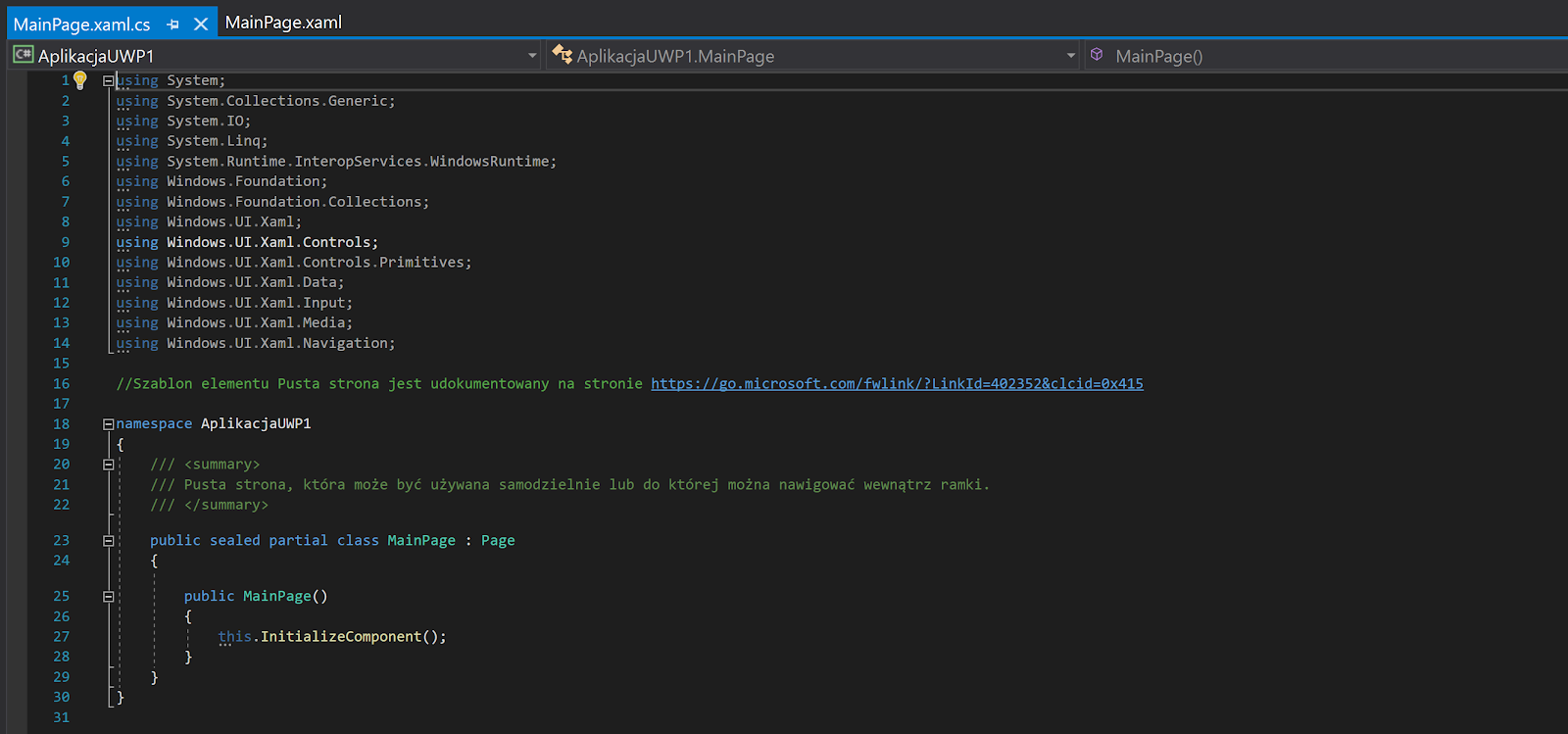Collapse the using directives block
1568x734 pixels.
coord(109,80)
